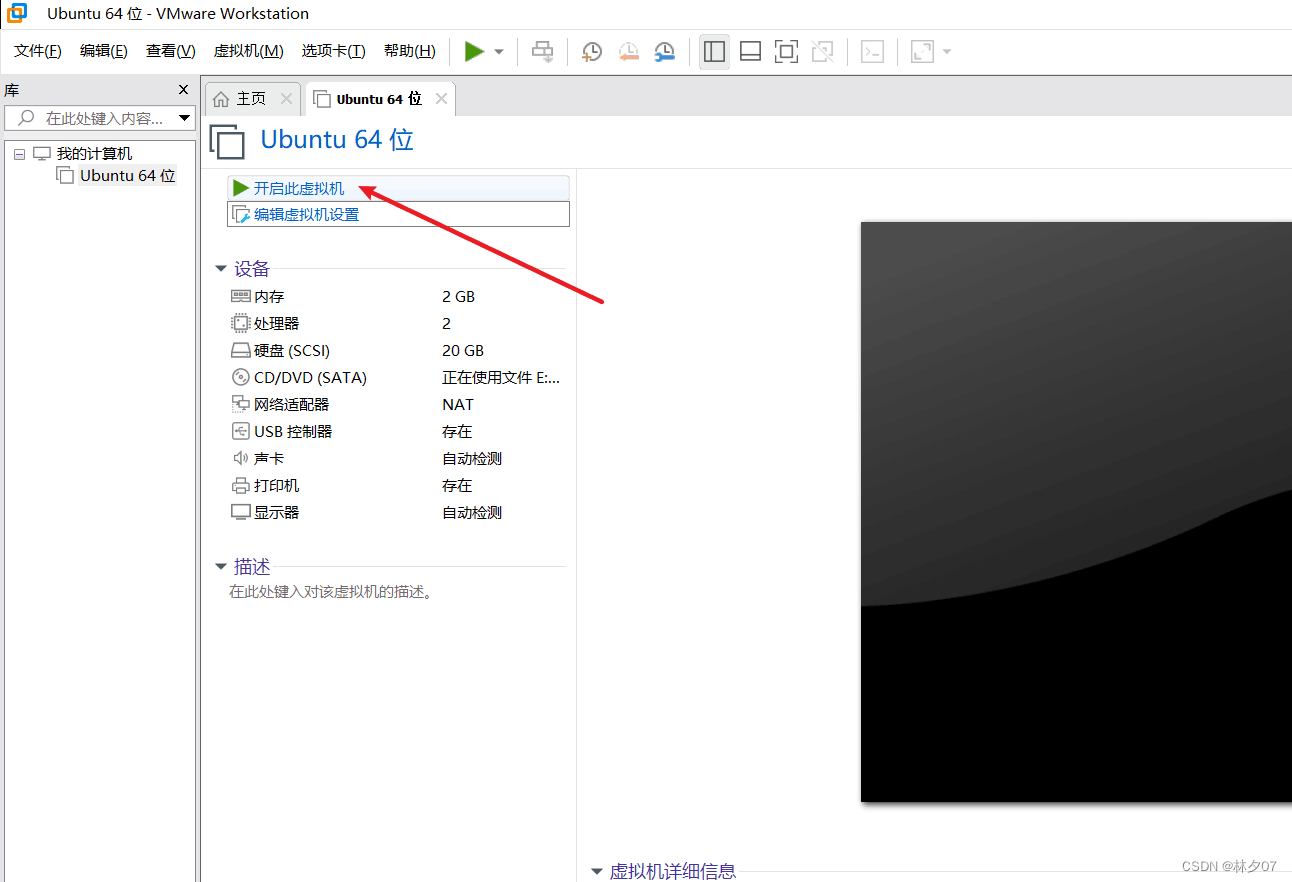Select the 声卡 device label
This screenshot has width=1292, height=882.
269,459
